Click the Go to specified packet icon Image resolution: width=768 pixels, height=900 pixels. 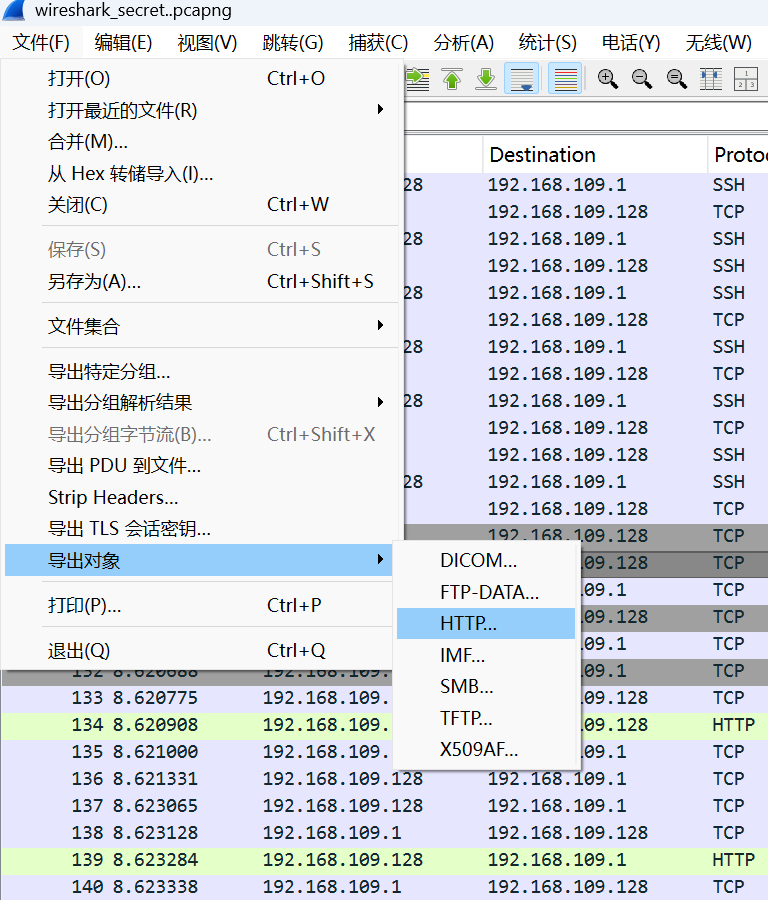point(418,79)
